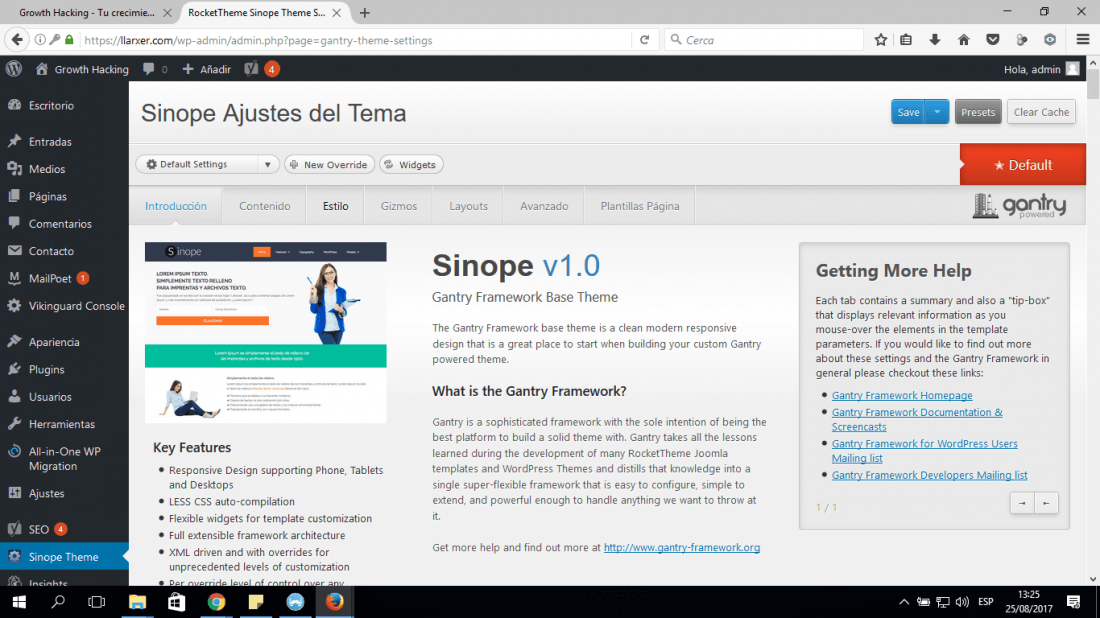Open Hola, admin account menu

coord(1041,69)
